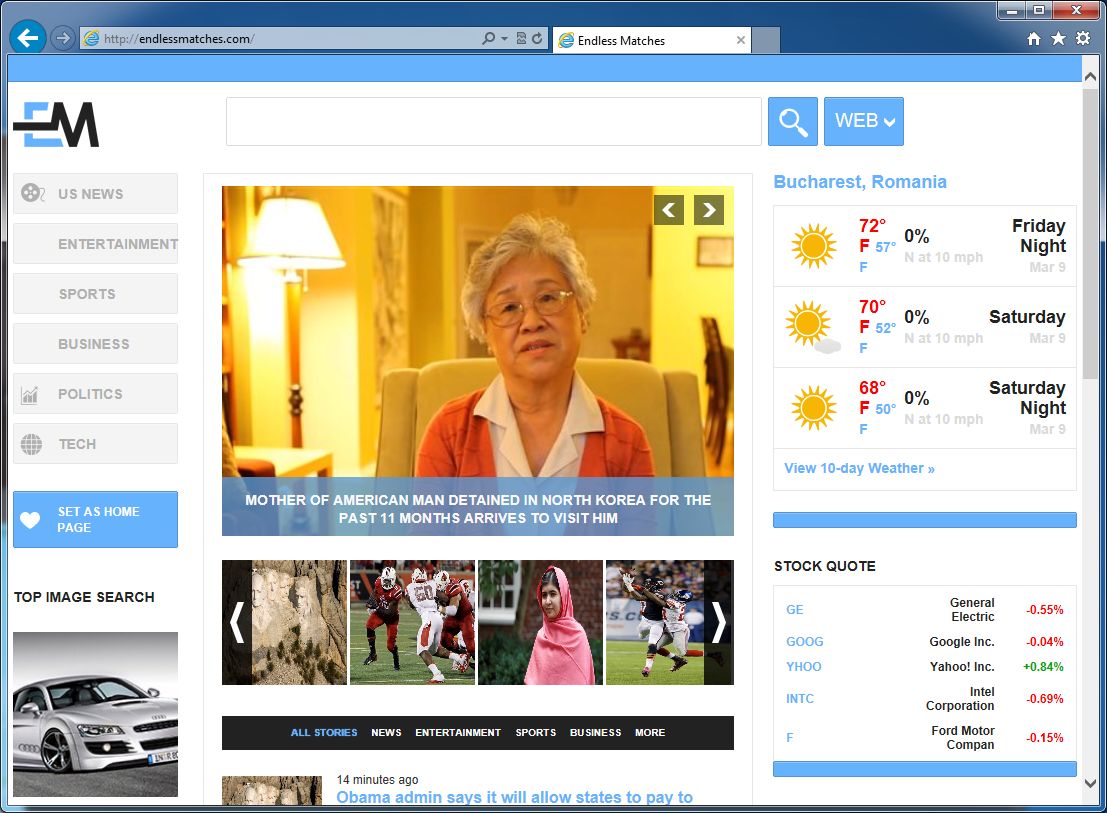Expand the WEB search type dropdown
The image size is (1107, 813).
864,121
